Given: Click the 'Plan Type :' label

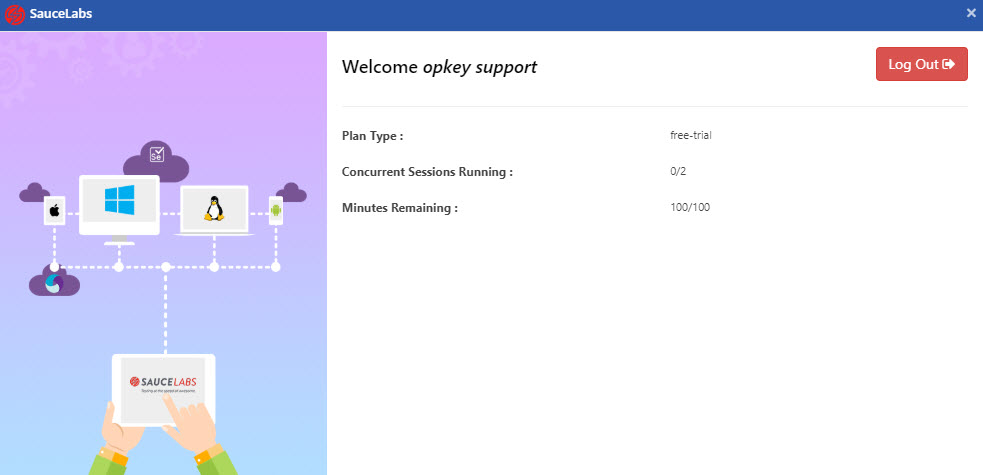Looking at the screenshot, I should pyautogui.click(x=372, y=136).
